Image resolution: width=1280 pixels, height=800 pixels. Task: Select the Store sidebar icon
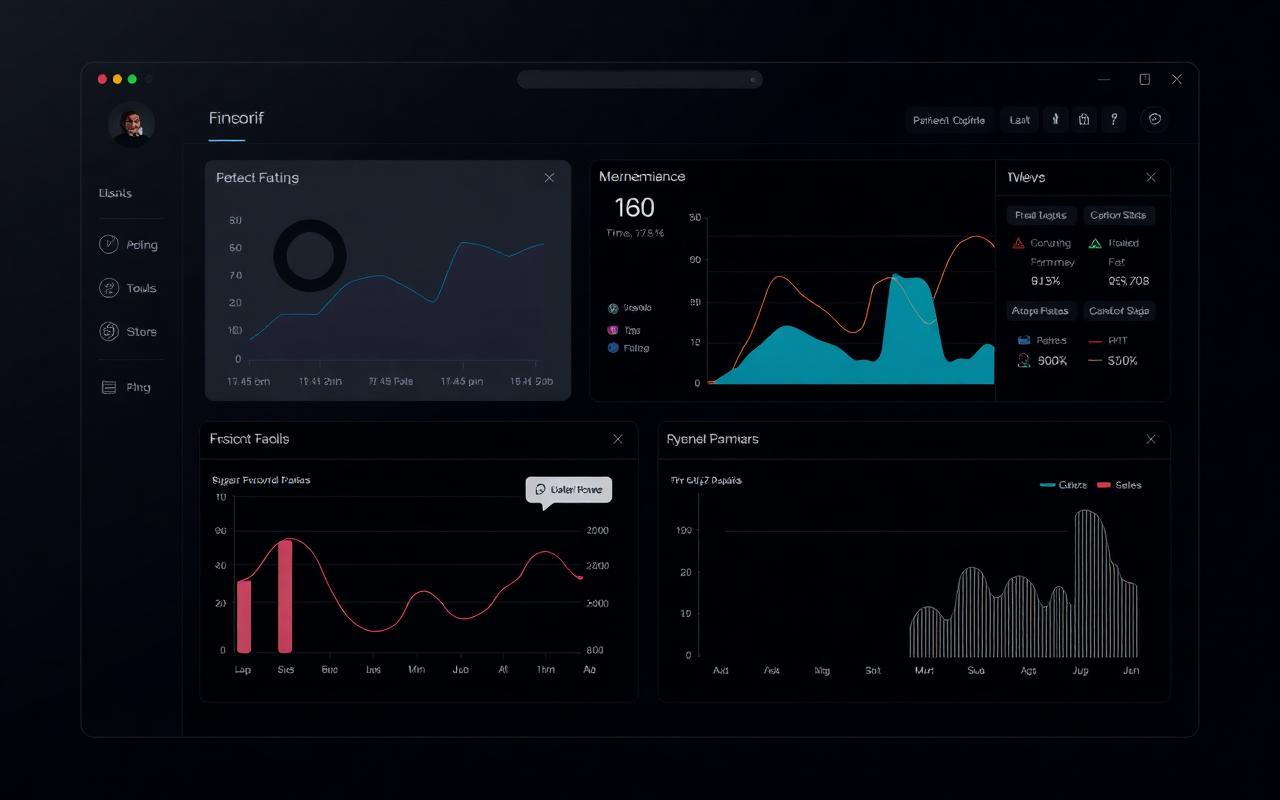pyautogui.click(x=108, y=331)
